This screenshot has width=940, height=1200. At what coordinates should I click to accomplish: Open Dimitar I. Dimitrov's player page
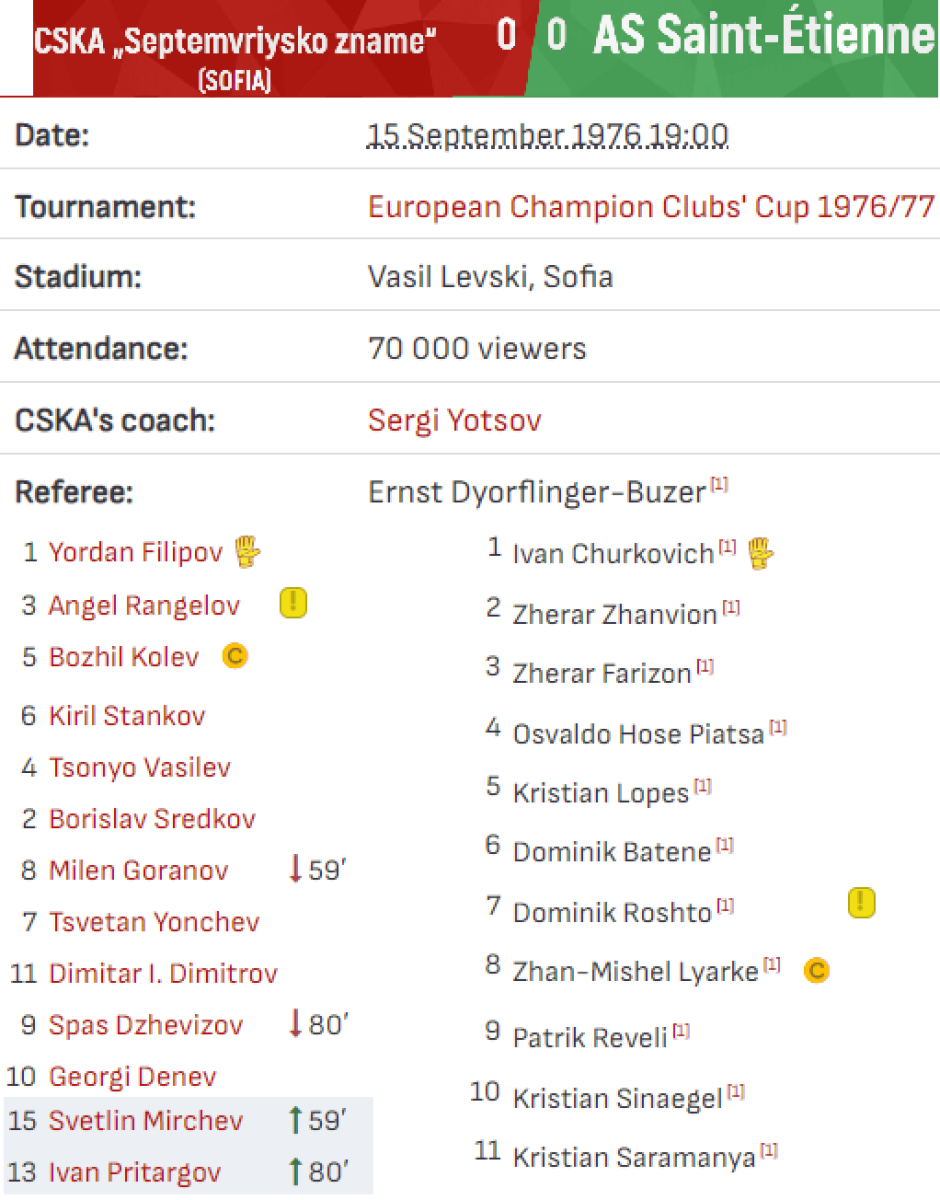click(163, 974)
